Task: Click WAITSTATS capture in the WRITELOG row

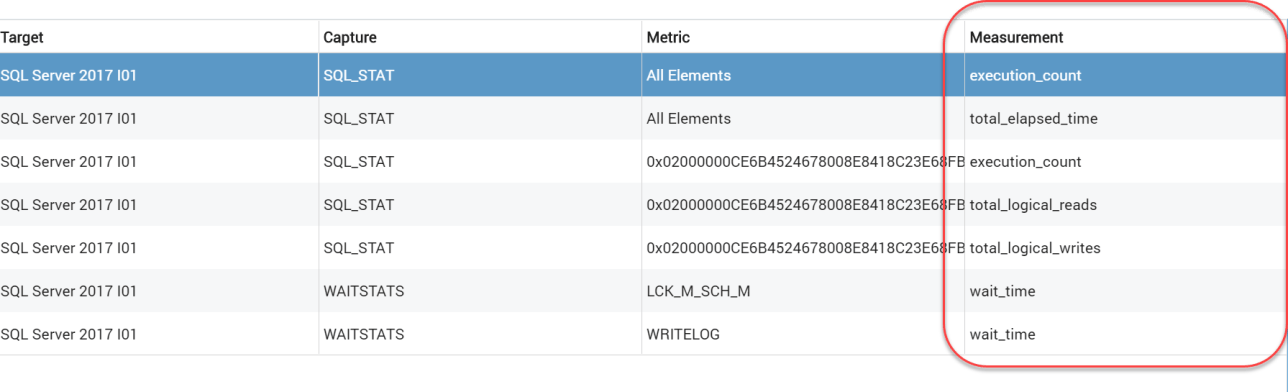Action: [364, 334]
